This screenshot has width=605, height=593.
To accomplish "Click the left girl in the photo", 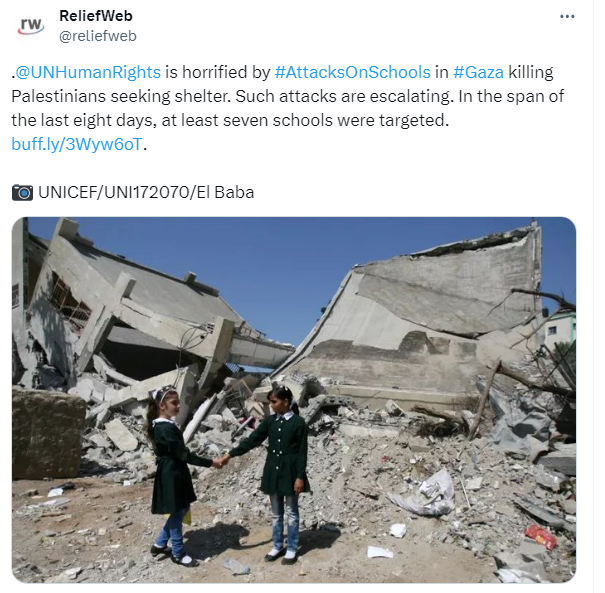I will (172, 476).
